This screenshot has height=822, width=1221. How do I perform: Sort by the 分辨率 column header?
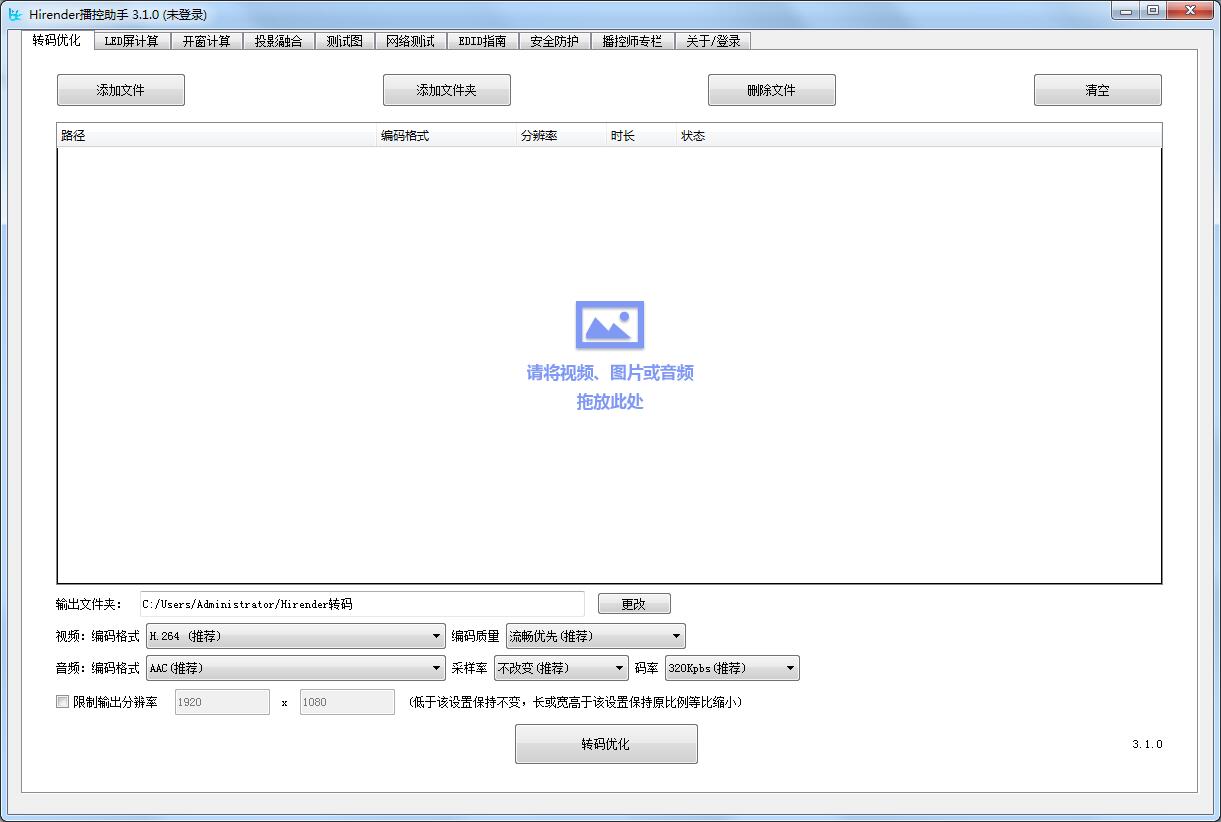[560, 136]
